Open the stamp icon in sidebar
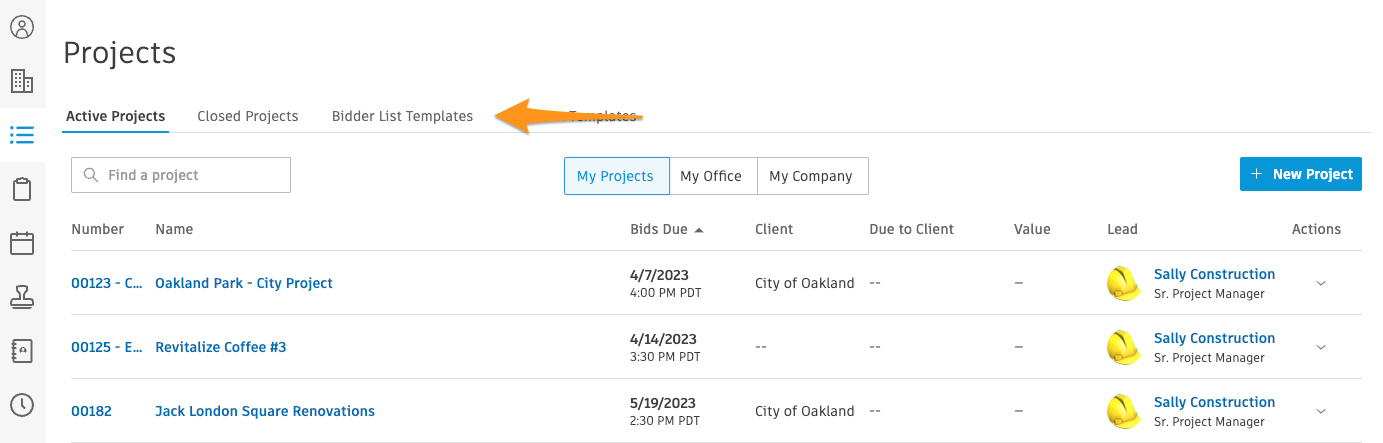The image size is (1383, 443). (x=22, y=297)
